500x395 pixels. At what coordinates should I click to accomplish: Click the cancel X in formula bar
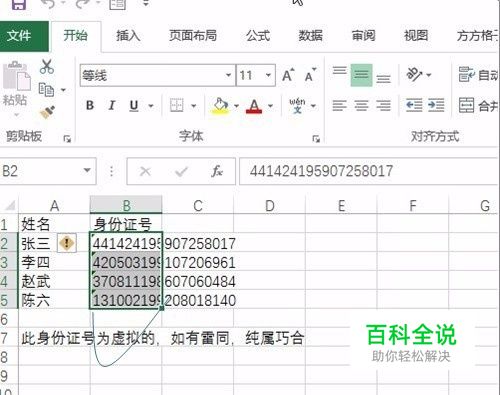point(145,171)
